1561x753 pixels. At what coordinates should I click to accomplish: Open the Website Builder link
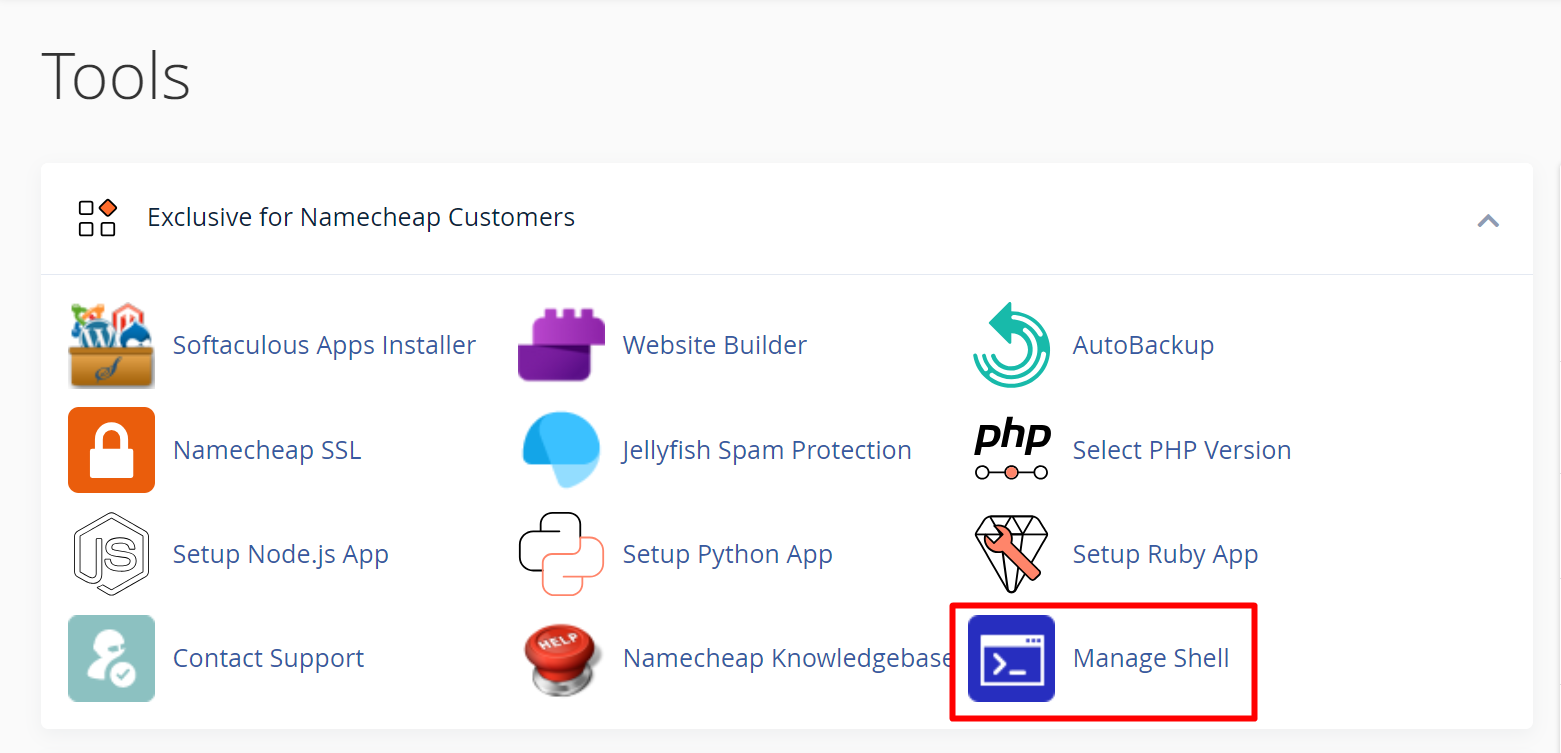point(715,345)
